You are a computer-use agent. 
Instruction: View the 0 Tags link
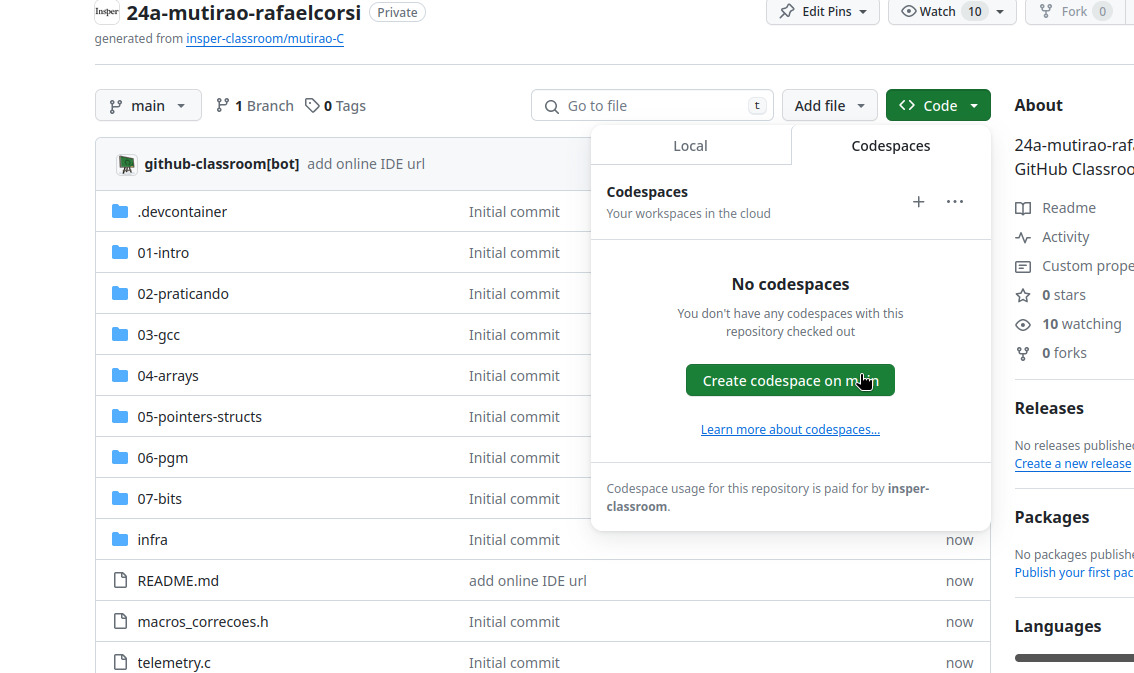(x=336, y=106)
